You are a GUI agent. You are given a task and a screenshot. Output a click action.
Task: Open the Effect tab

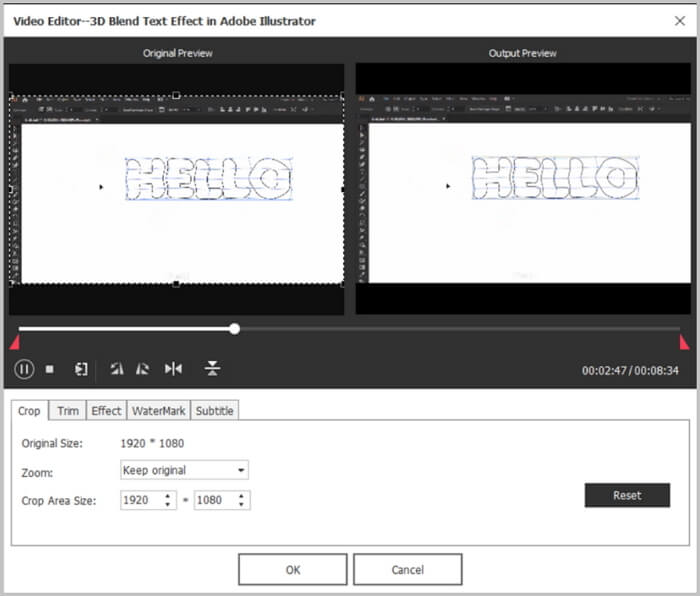pos(106,411)
